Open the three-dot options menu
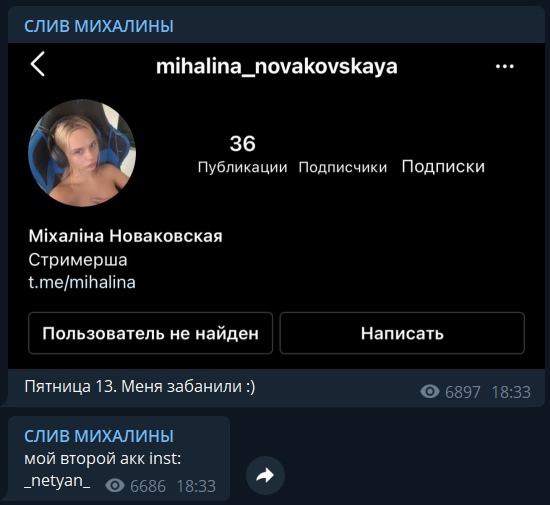 coord(504,66)
